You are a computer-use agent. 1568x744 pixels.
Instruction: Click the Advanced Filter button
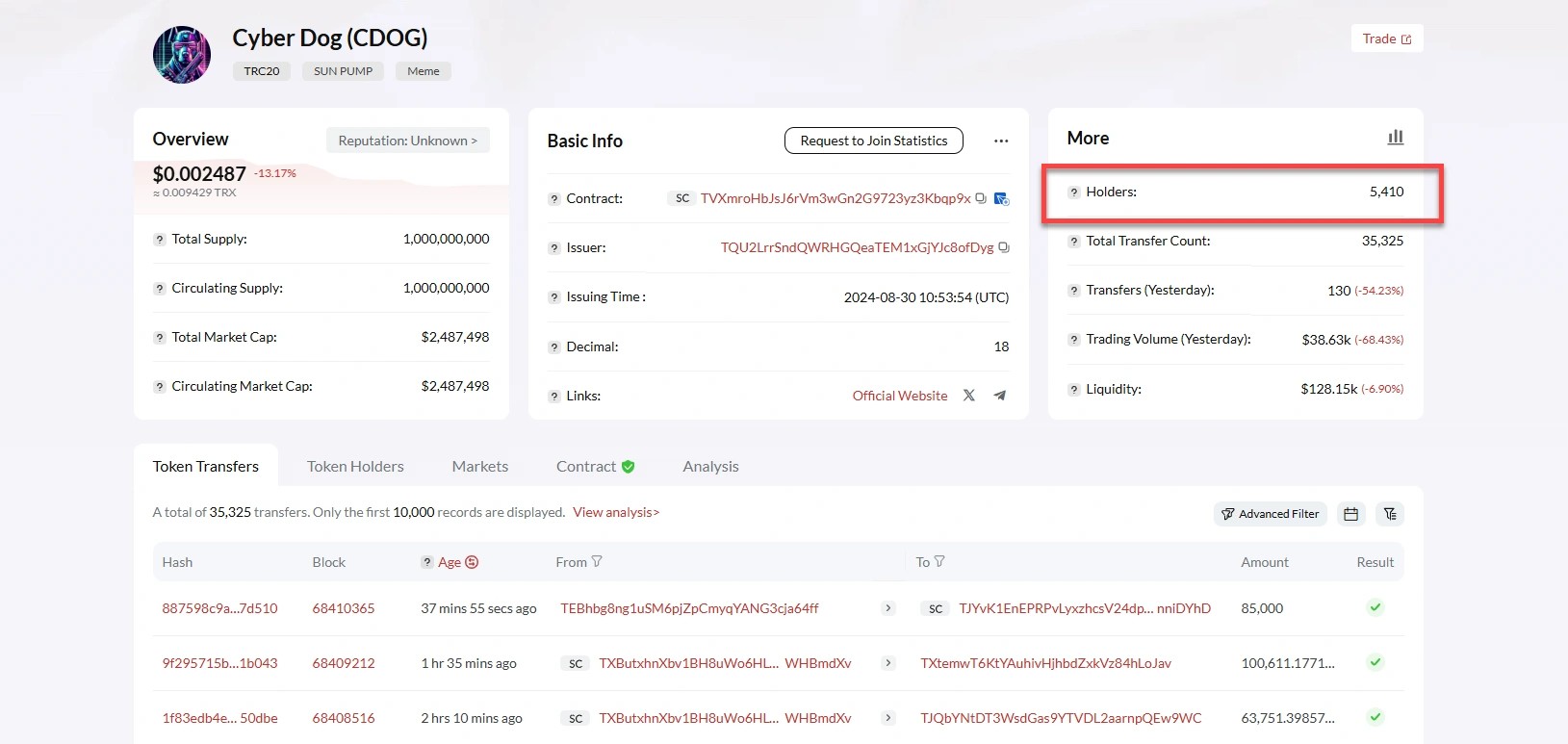click(1270, 514)
